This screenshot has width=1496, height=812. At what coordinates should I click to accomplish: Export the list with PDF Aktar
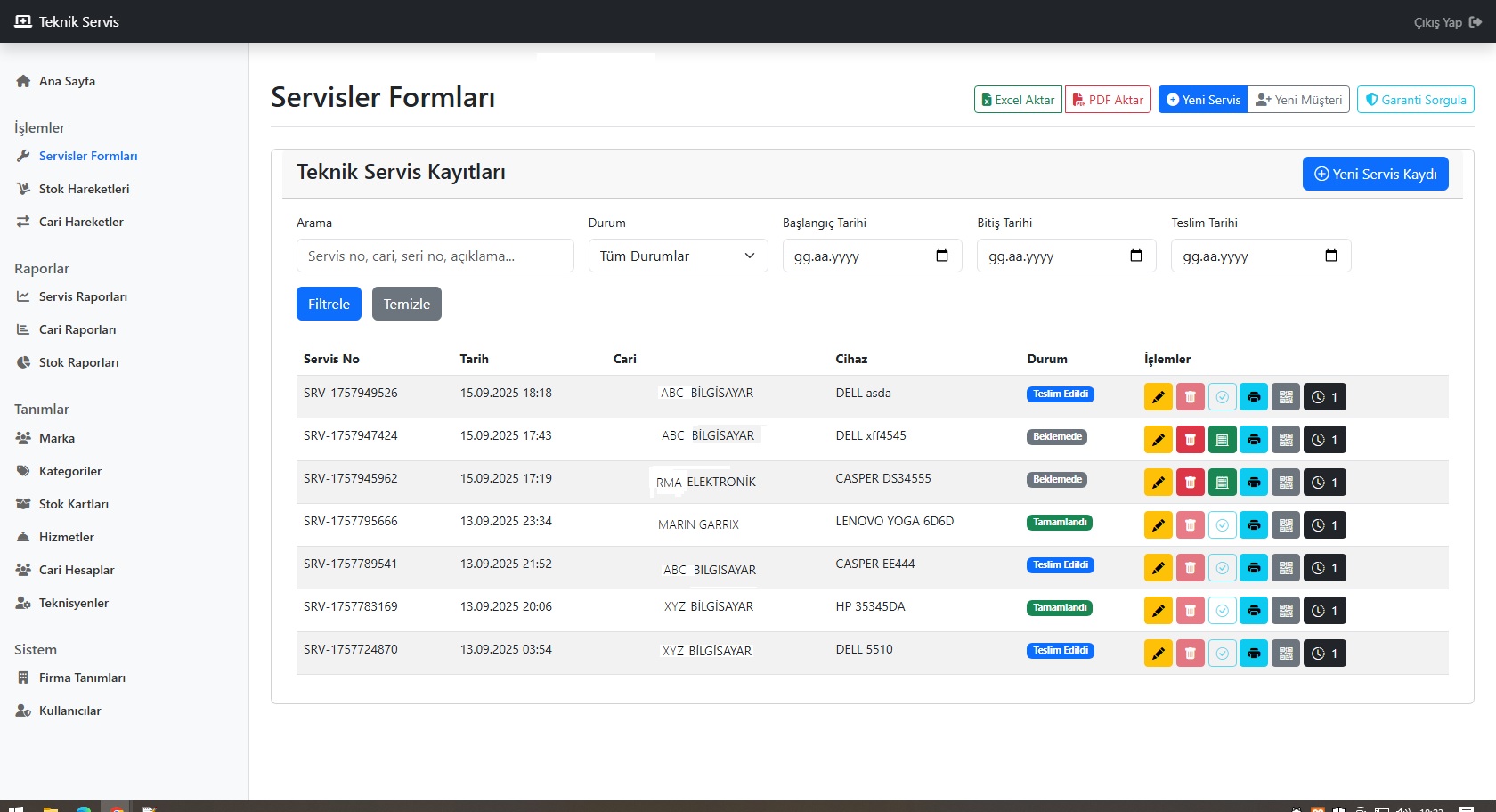(x=1108, y=100)
